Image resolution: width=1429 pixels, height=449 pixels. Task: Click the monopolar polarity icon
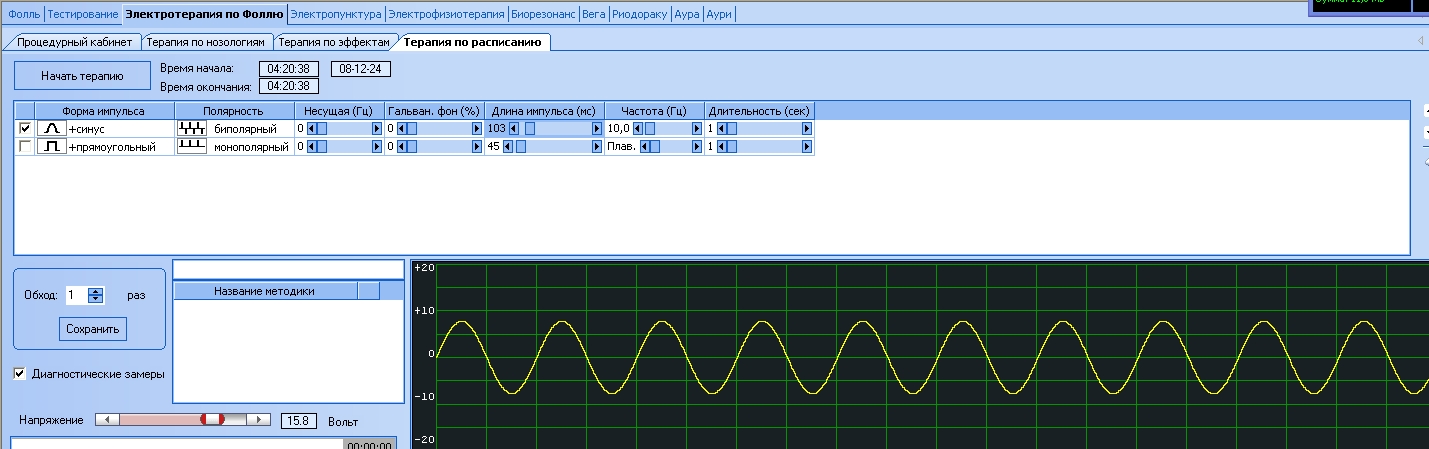point(191,147)
